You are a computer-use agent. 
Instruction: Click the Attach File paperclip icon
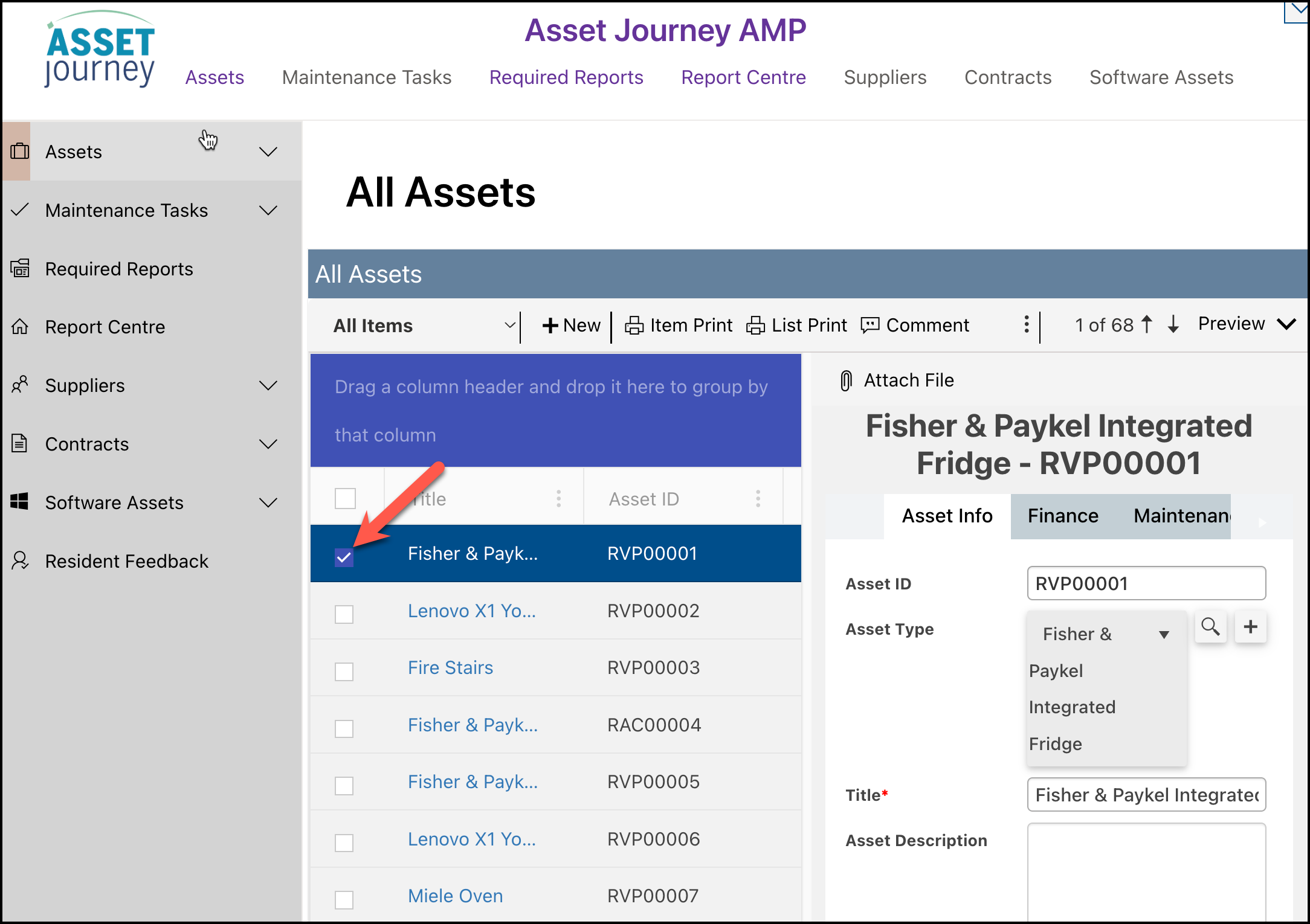[x=847, y=380]
